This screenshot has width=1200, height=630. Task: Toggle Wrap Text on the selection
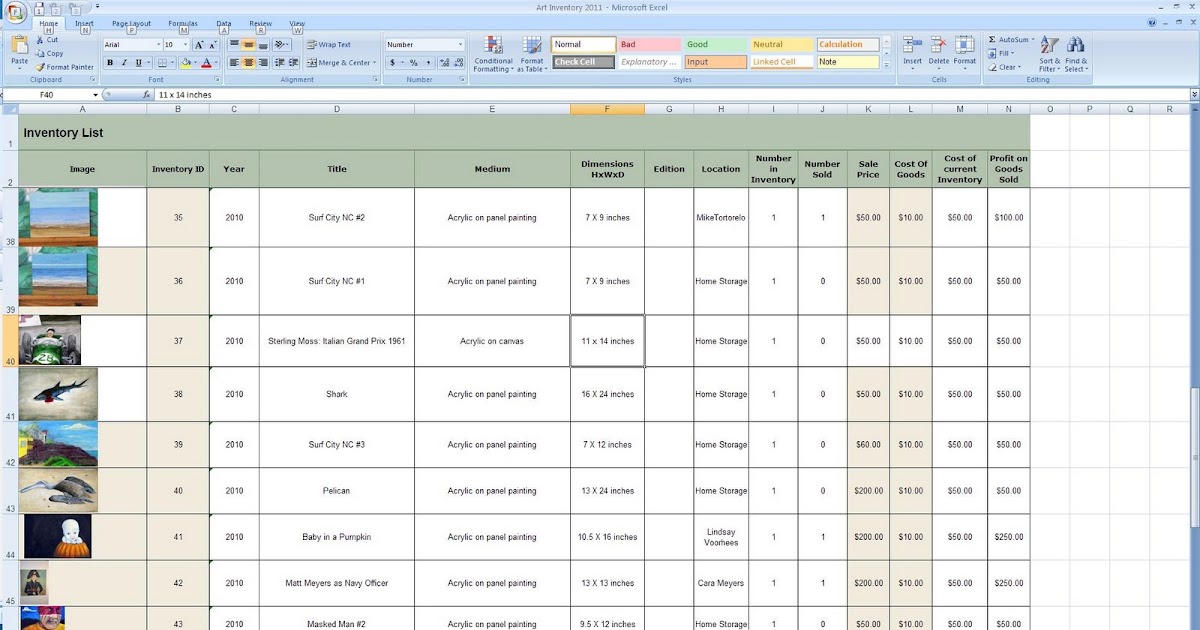click(330, 44)
